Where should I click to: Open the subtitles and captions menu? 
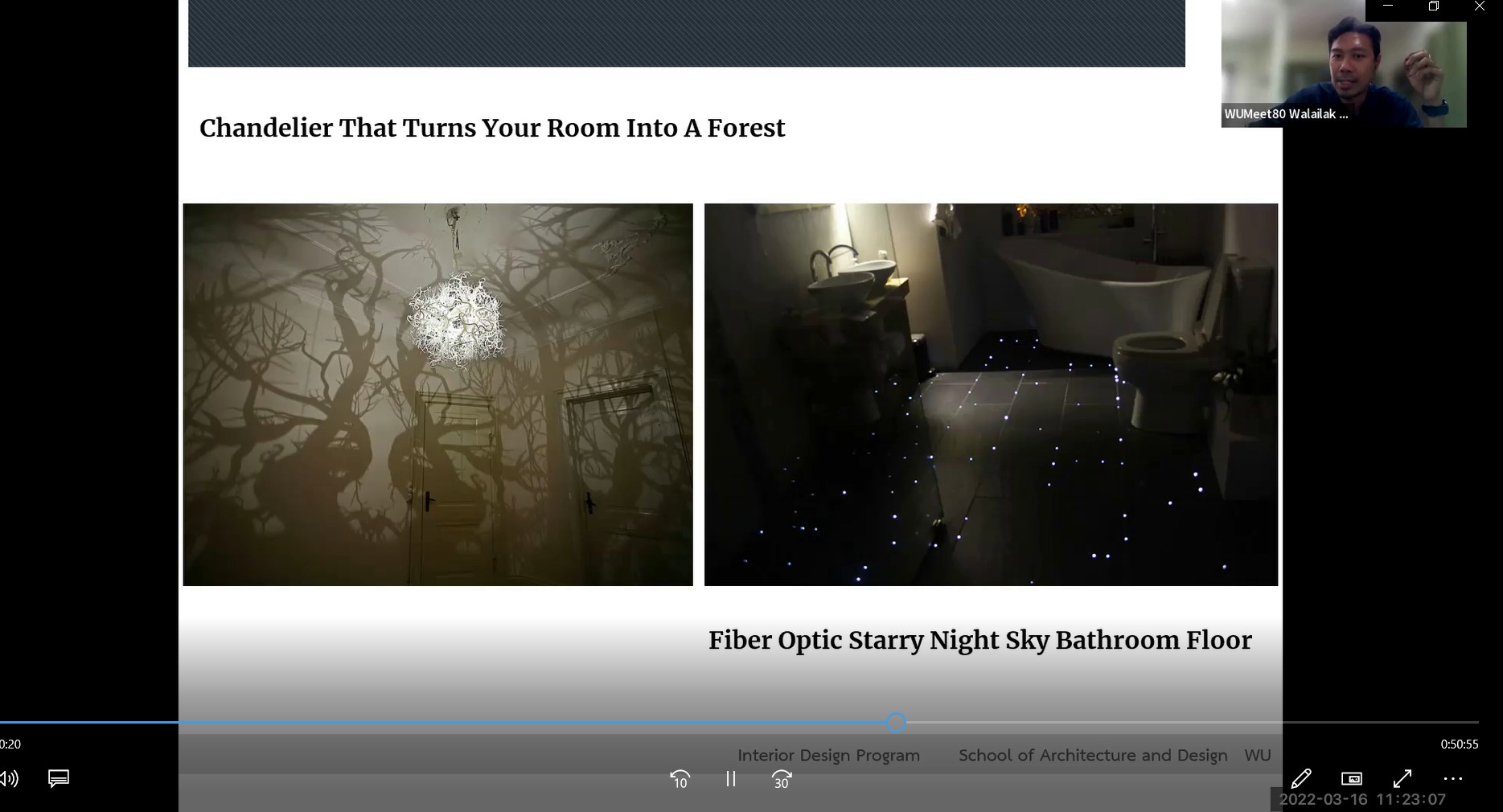tap(59, 778)
